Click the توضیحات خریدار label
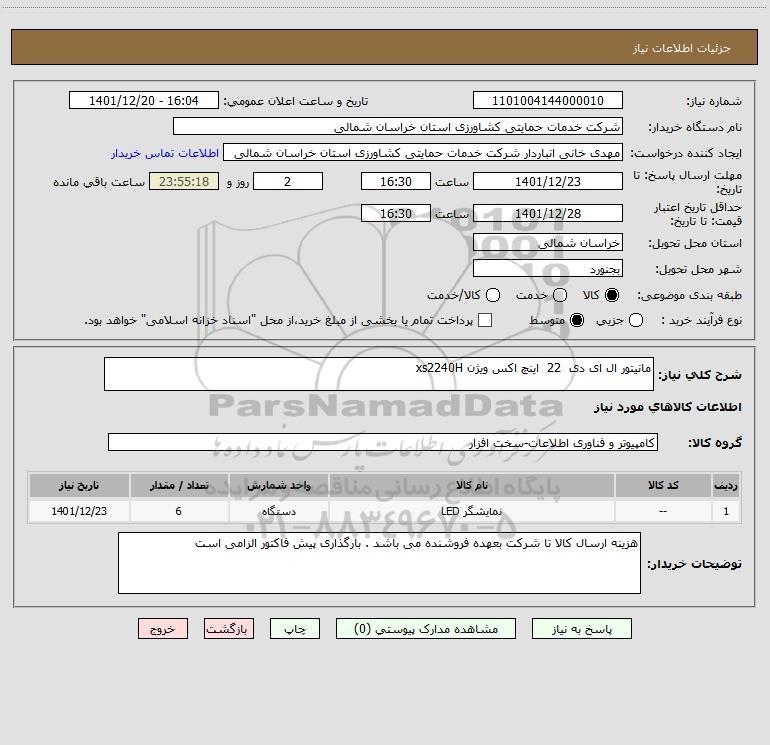Viewport: 770px width, 745px height. pos(694,564)
